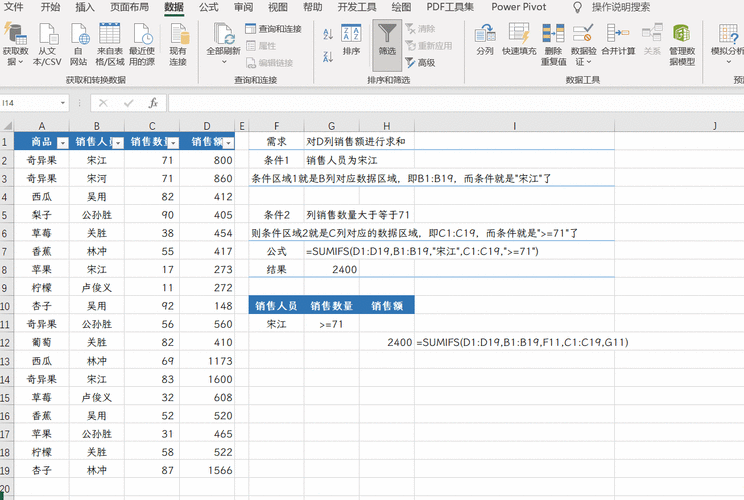Switch to the Power Pivot tab
The height and width of the screenshot is (500, 744).
coord(519,7)
